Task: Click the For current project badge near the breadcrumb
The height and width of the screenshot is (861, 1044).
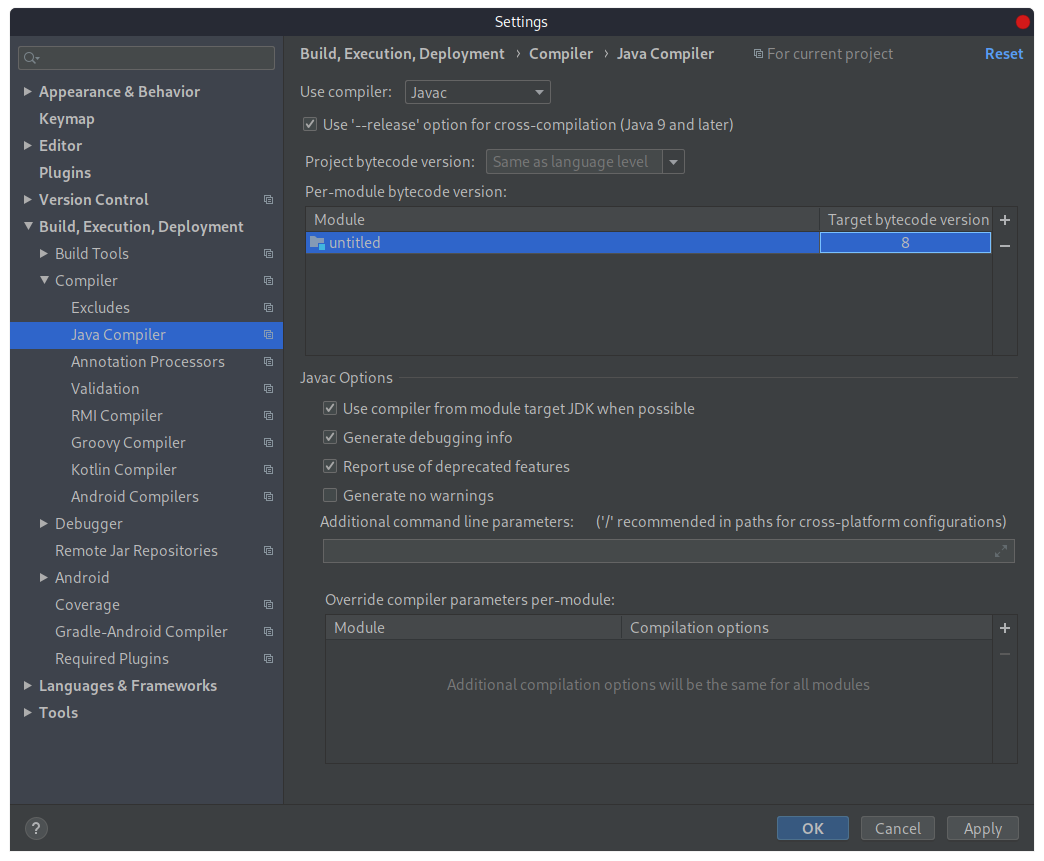Action: [x=823, y=53]
